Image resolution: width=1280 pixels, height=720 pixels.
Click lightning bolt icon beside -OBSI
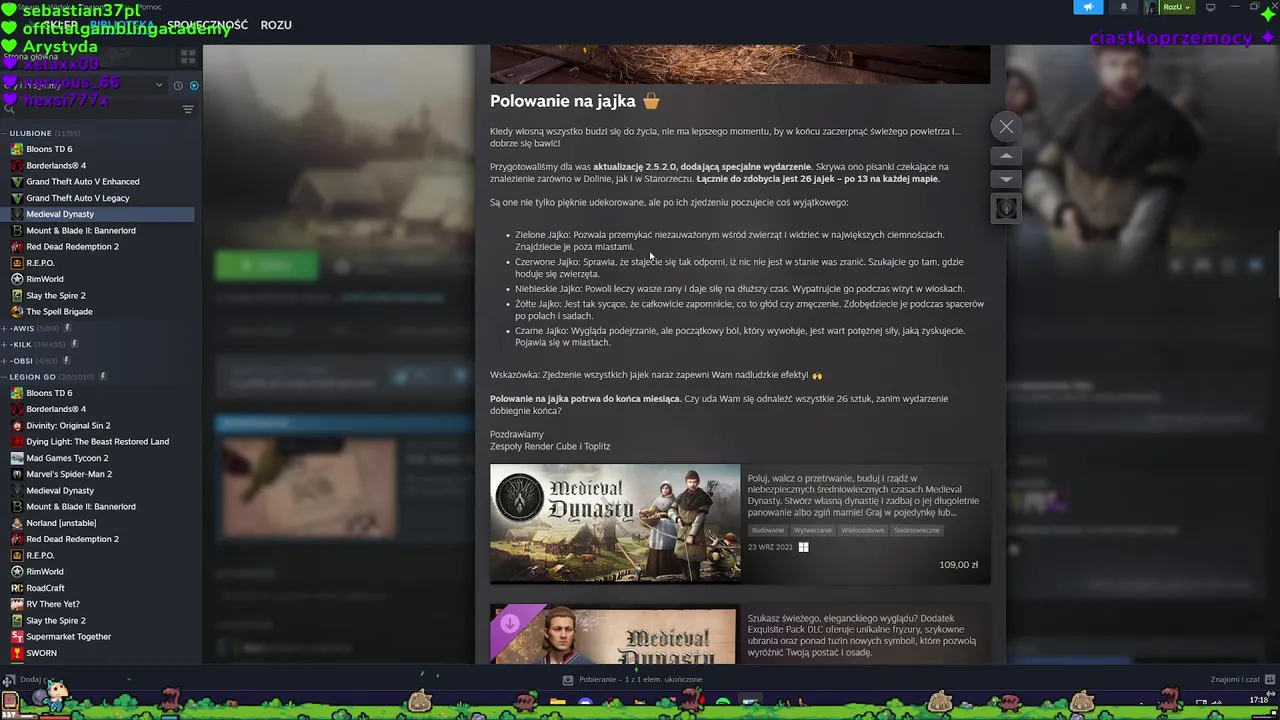tap(67, 360)
